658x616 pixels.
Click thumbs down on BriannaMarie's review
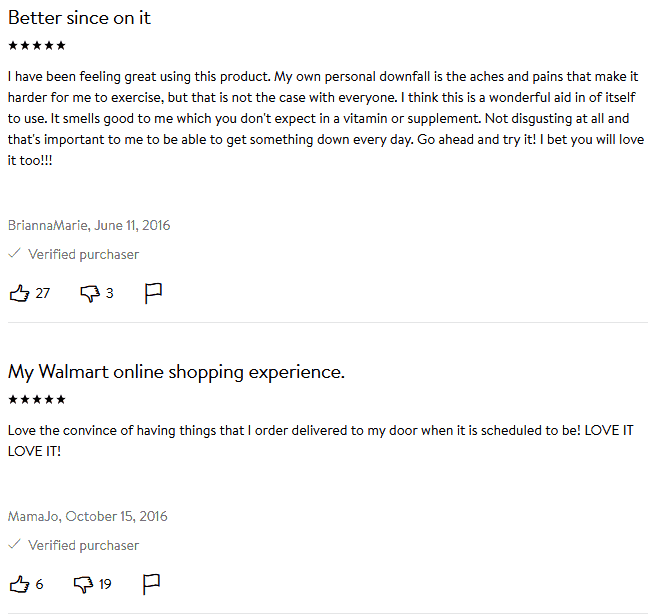coord(90,293)
